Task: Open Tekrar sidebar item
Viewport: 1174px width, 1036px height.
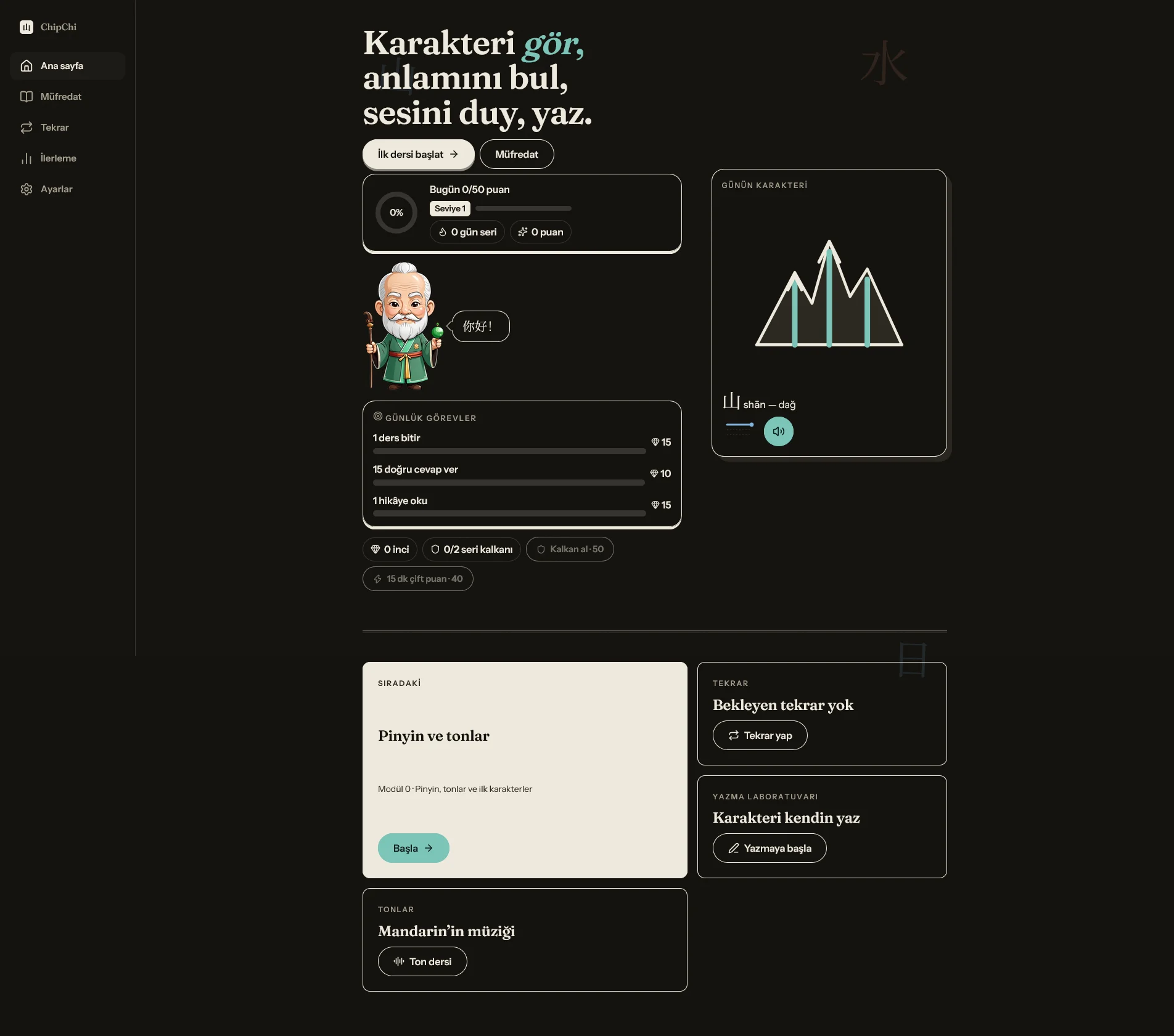Action: (x=68, y=128)
